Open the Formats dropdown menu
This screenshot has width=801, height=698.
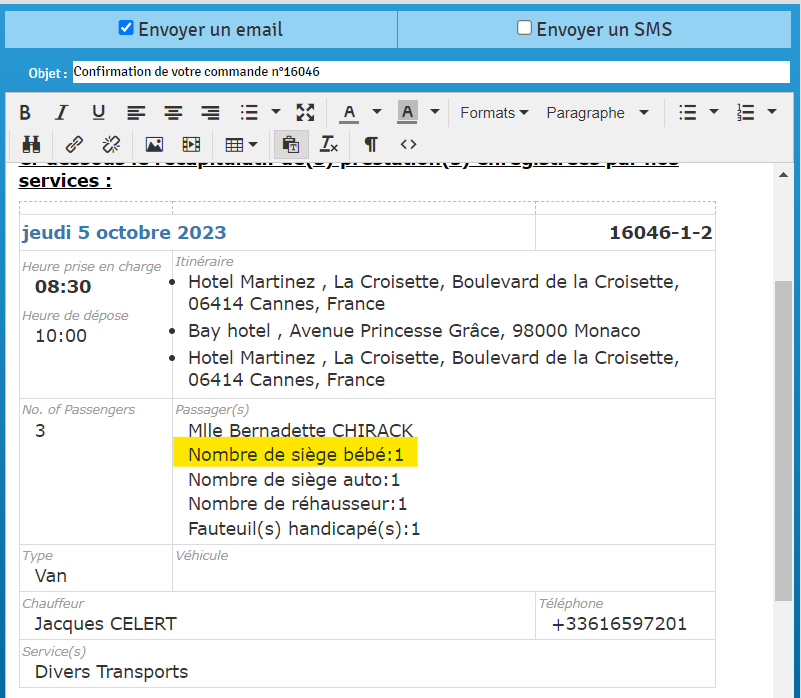coord(494,112)
